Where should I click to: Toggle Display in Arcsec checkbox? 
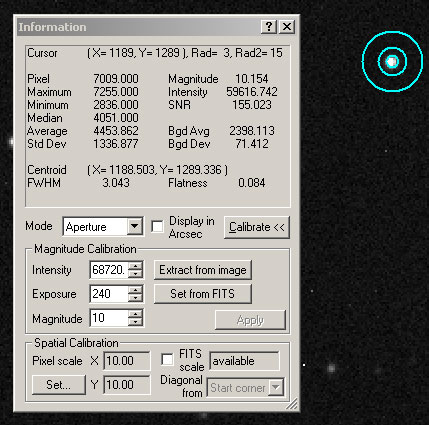[x=157, y=227]
